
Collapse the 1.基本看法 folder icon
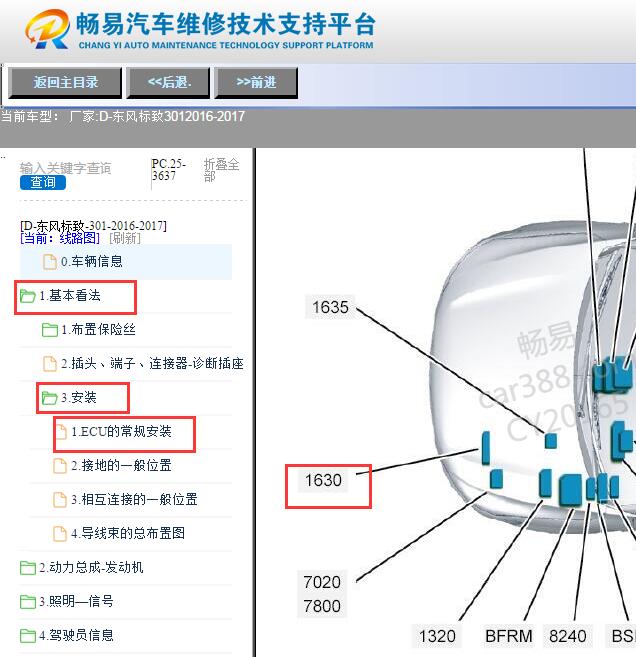[x=28, y=296]
